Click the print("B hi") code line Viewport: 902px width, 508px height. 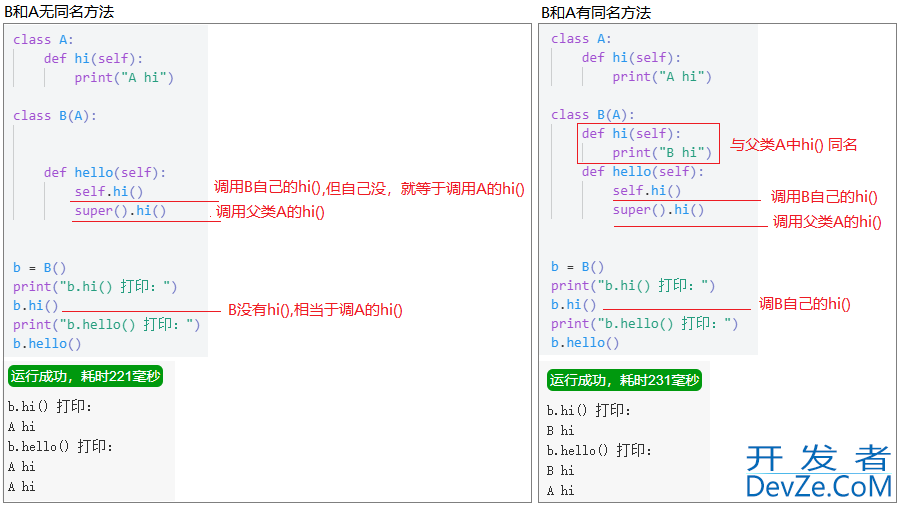(662, 152)
